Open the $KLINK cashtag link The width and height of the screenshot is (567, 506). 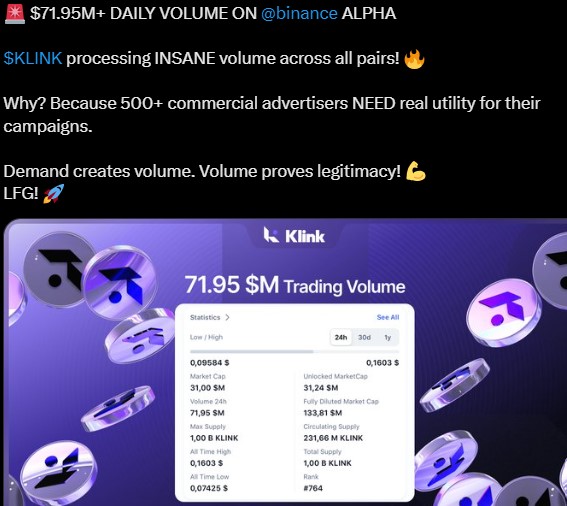pyautogui.click(x=33, y=59)
